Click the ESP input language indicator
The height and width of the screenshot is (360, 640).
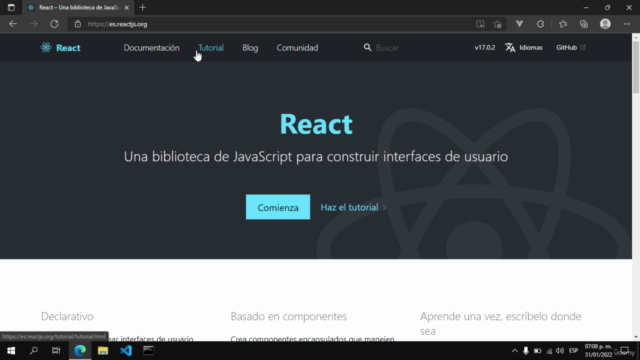pos(573,351)
